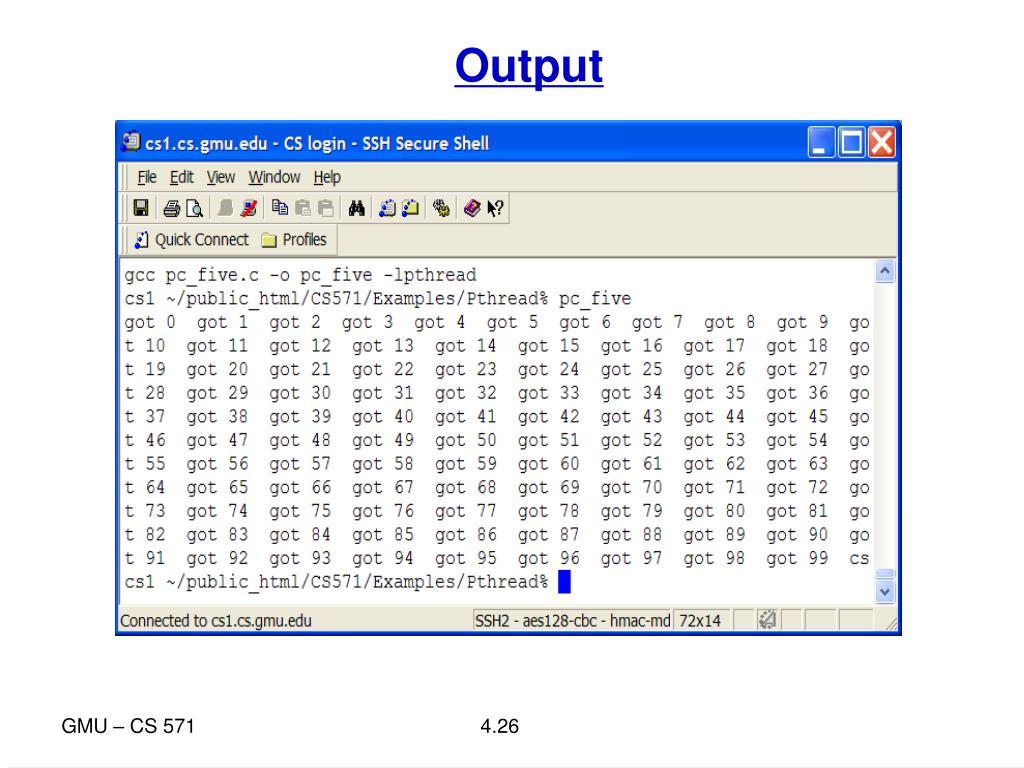
Task: Click the 'got 27' output text
Action: pos(797,369)
